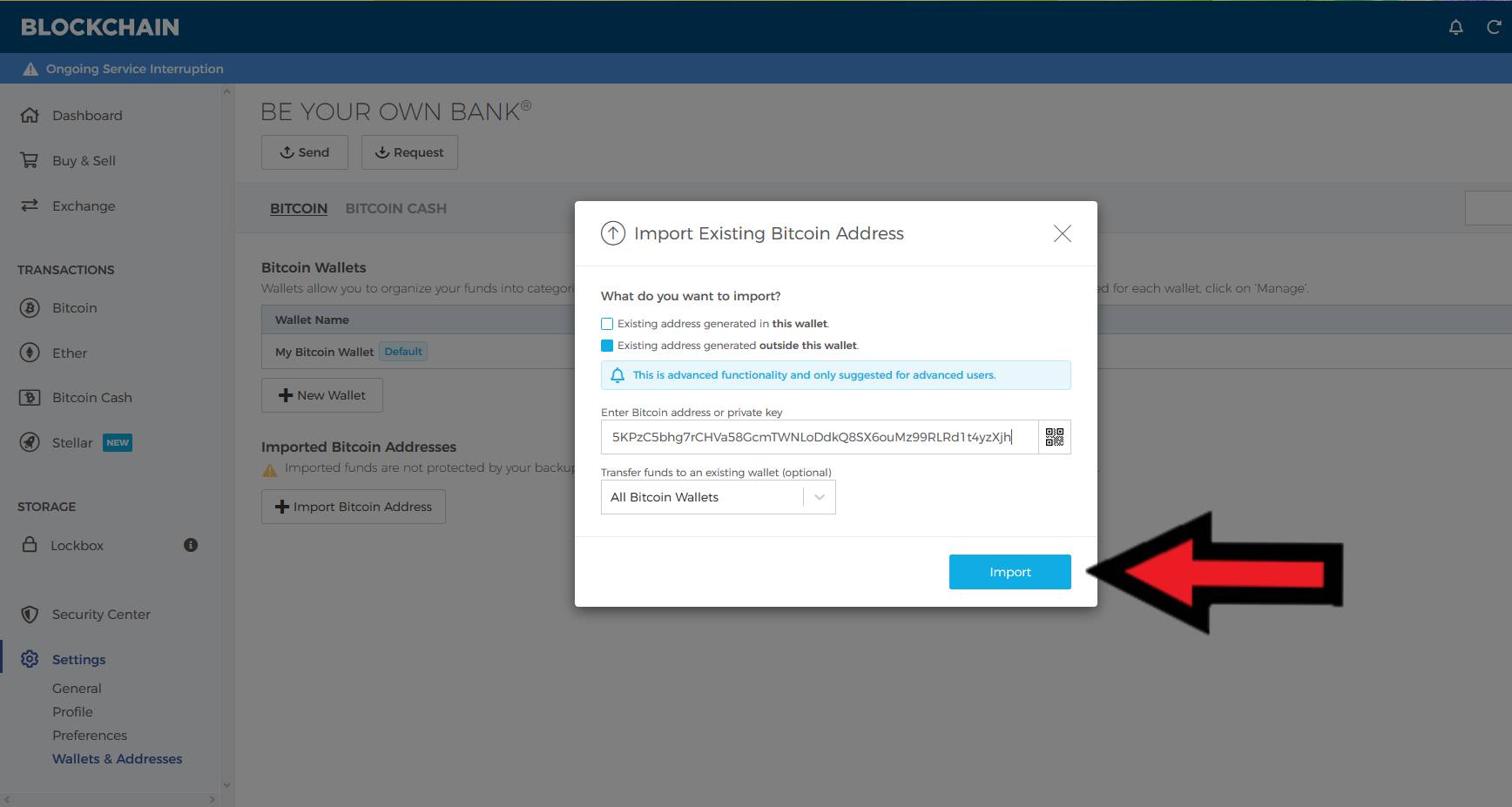
Task: Open Bitcoin Cash transactions
Action: 92,397
